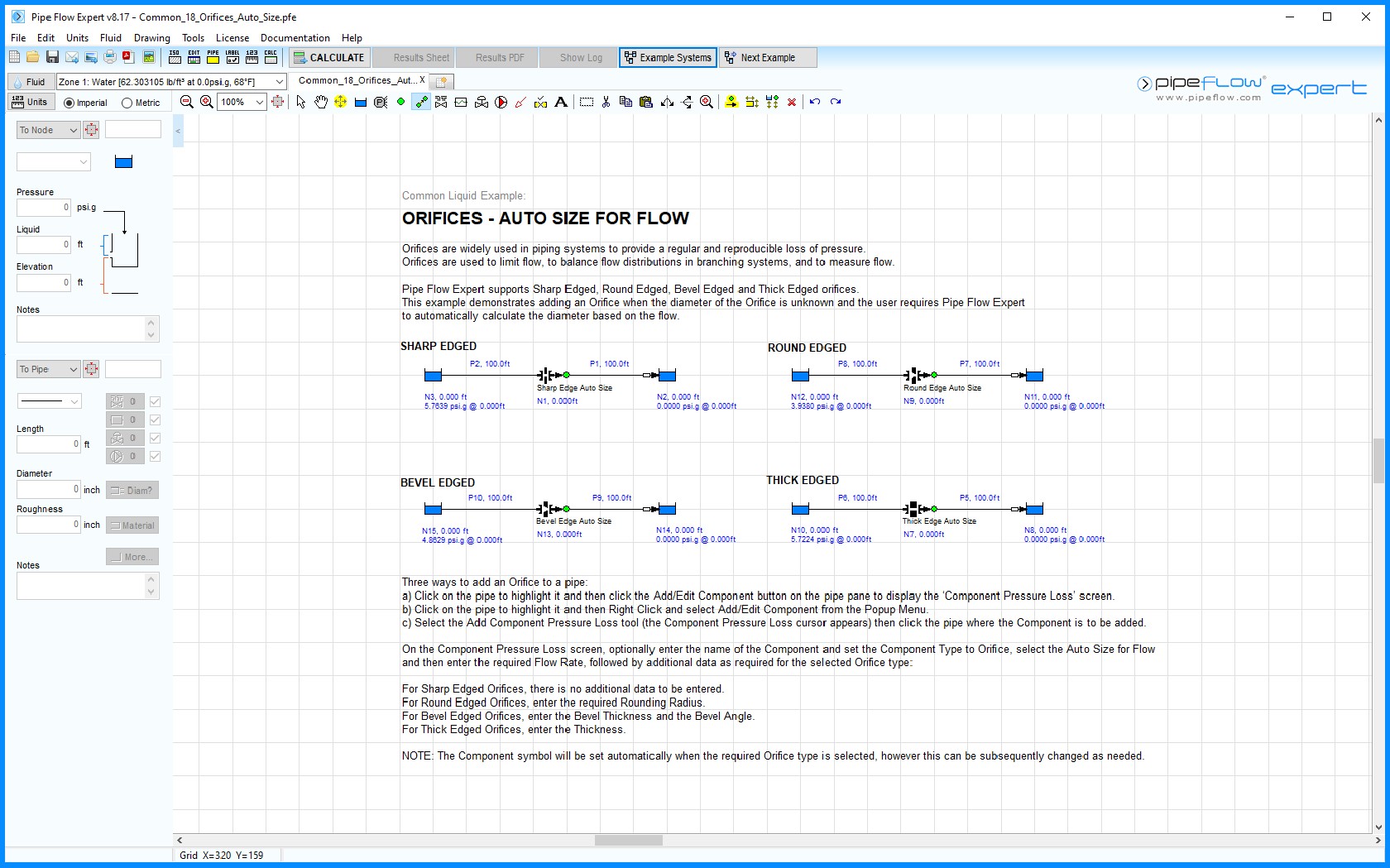Click the dashed rectangle selection tool
The image size is (1390, 868).
point(587,102)
